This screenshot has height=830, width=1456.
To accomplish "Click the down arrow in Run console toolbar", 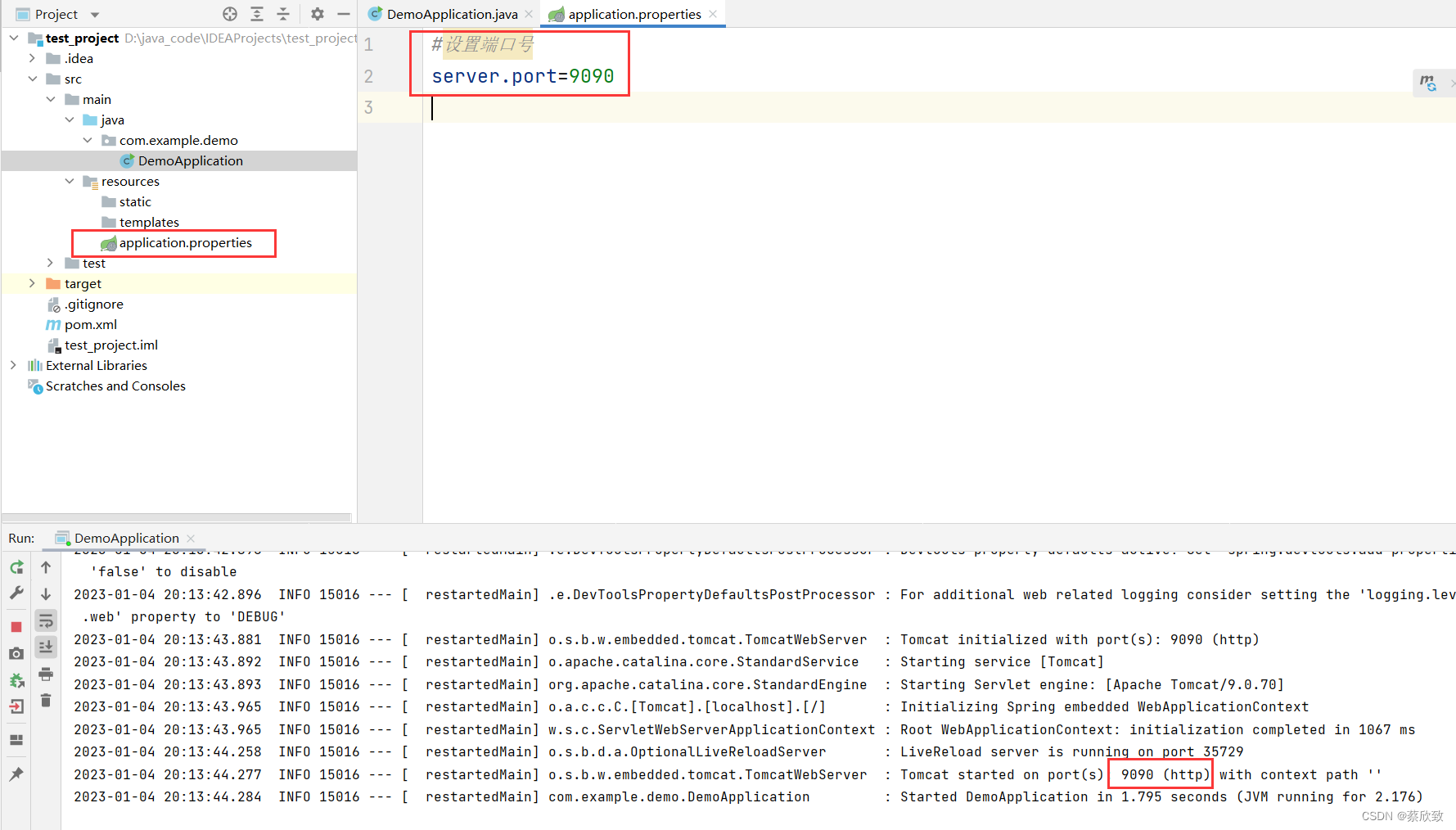I will click(46, 593).
